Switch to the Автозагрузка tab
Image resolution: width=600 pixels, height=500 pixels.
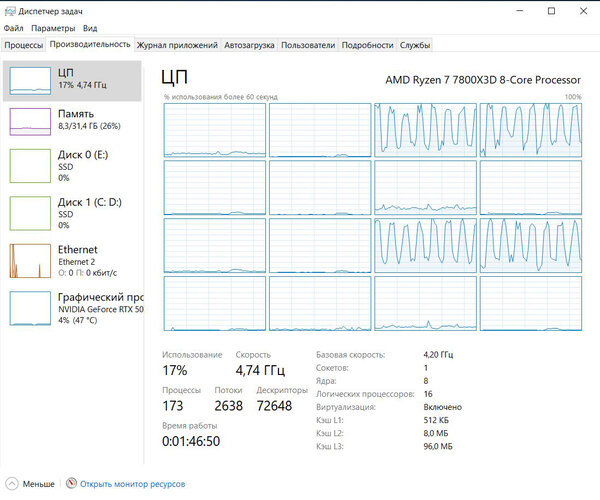249,45
